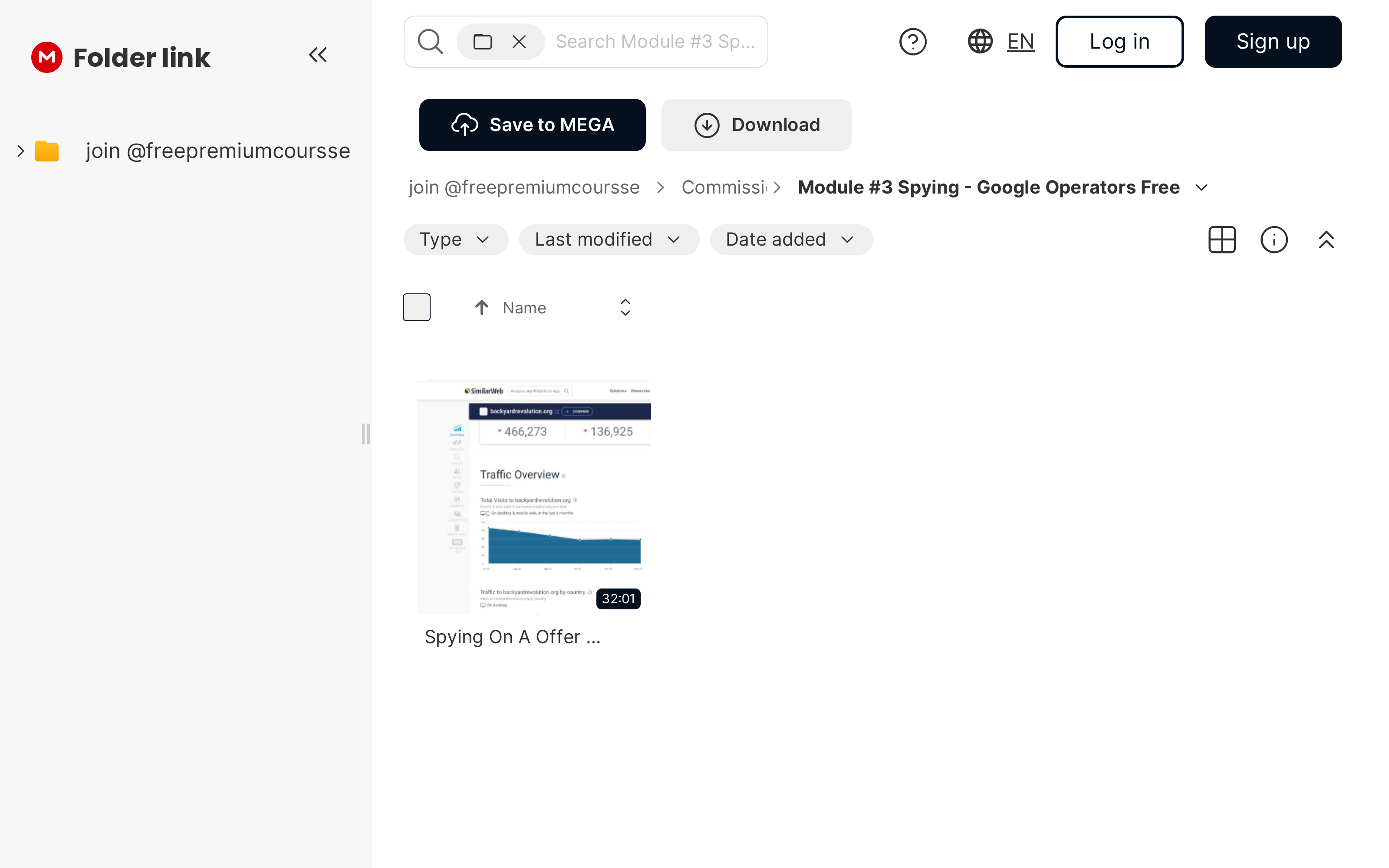
Task: Click the Name column header
Action: click(x=524, y=308)
